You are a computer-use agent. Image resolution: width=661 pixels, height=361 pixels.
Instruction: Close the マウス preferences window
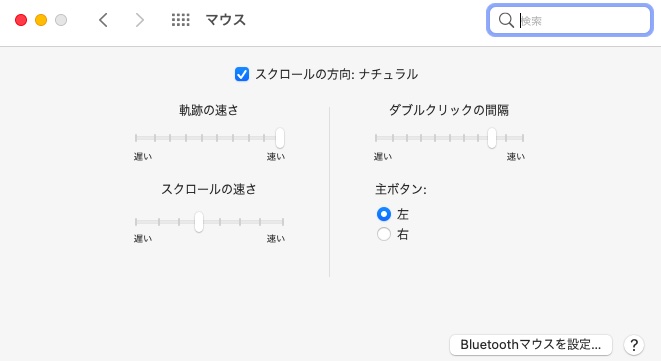pyautogui.click(x=21, y=20)
